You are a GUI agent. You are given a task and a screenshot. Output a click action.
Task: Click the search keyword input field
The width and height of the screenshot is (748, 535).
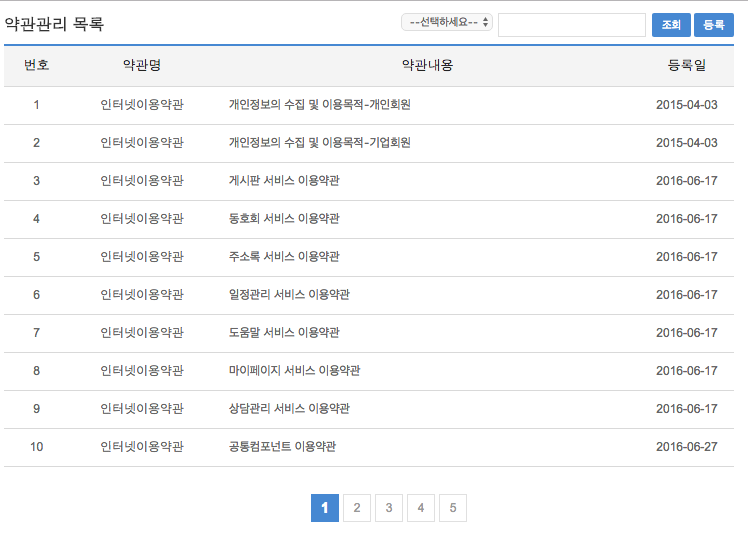[x=571, y=25]
